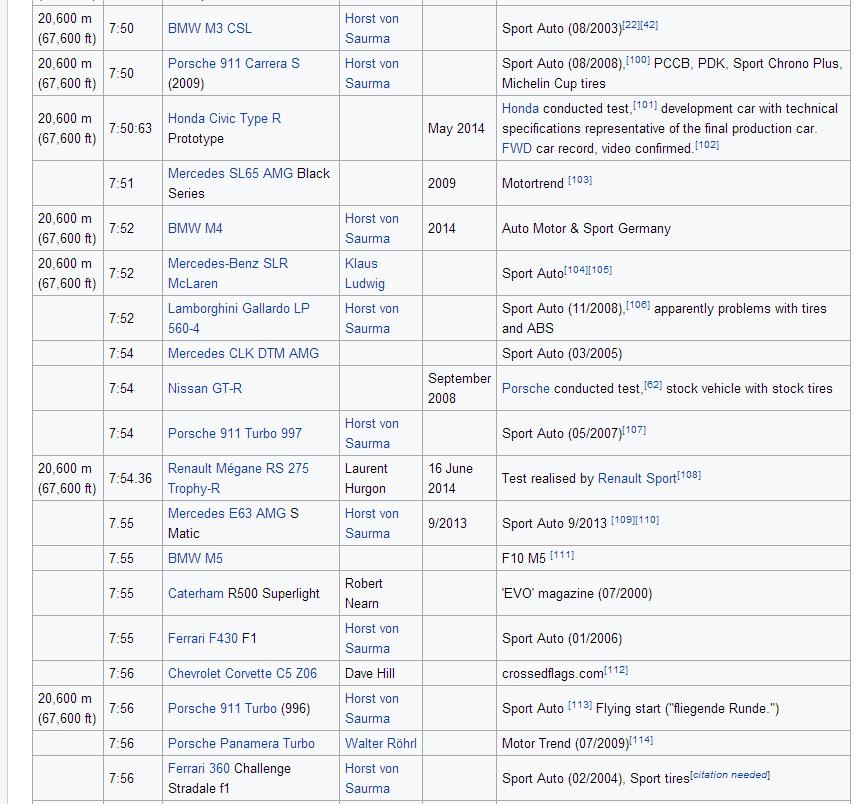
Task: Open the Caterham link
Action: tap(196, 594)
